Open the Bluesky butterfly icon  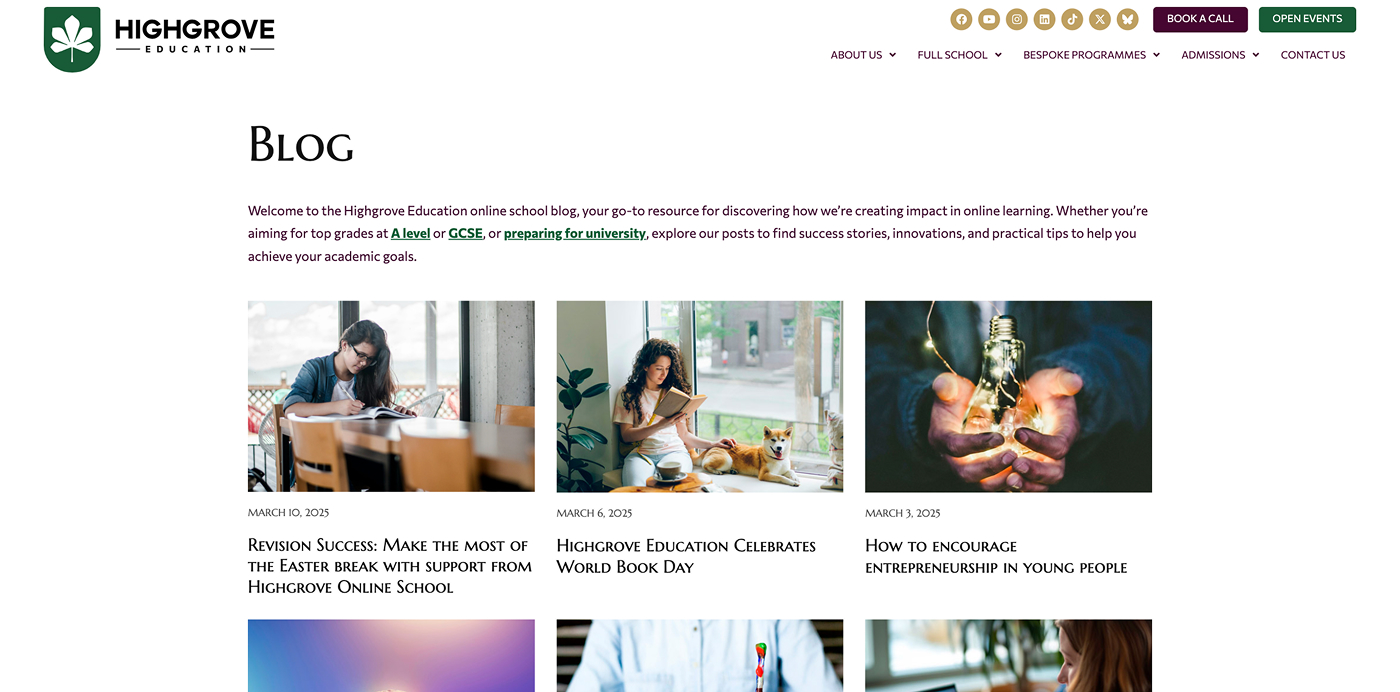tap(1127, 19)
